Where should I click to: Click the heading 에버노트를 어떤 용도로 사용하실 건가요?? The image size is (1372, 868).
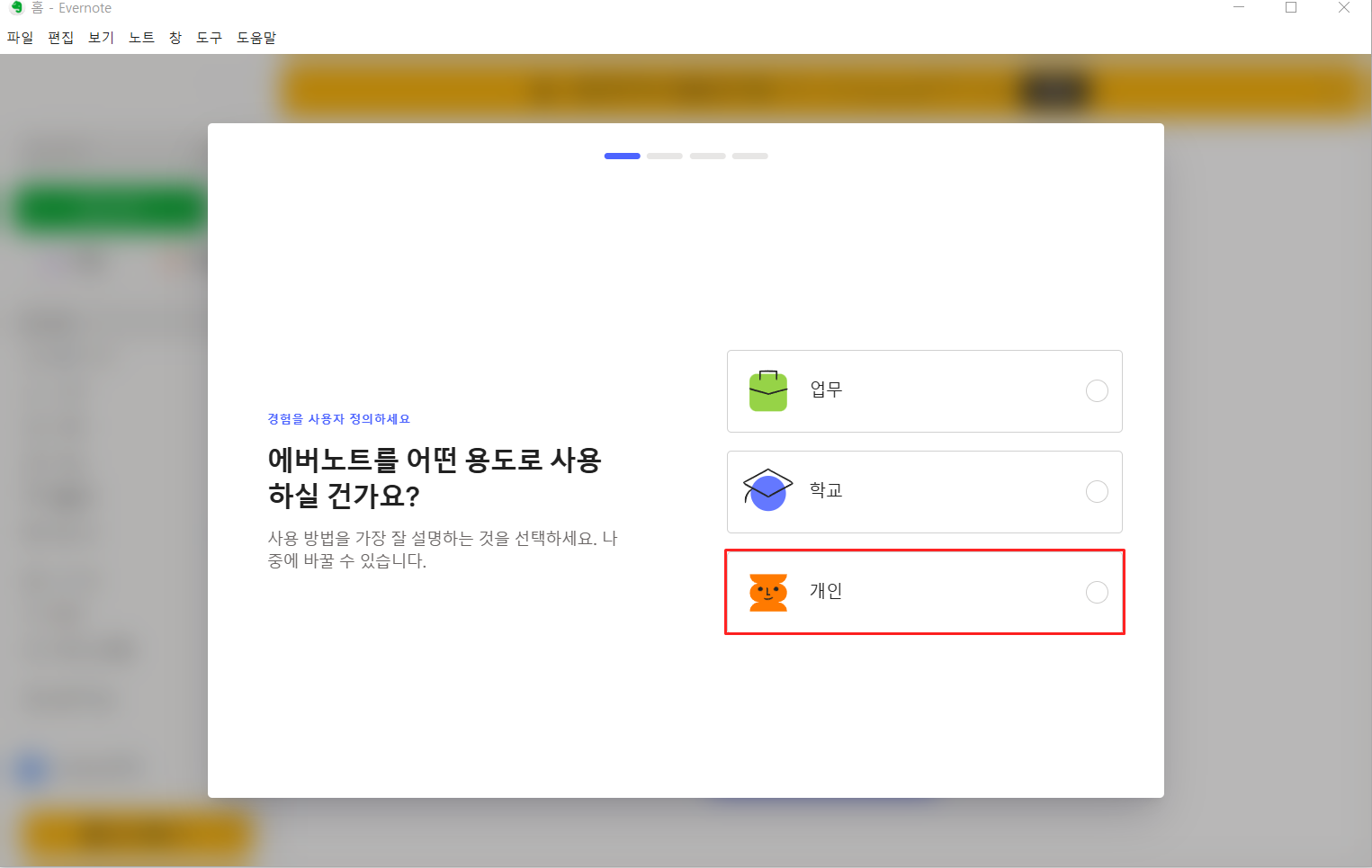(x=435, y=478)
